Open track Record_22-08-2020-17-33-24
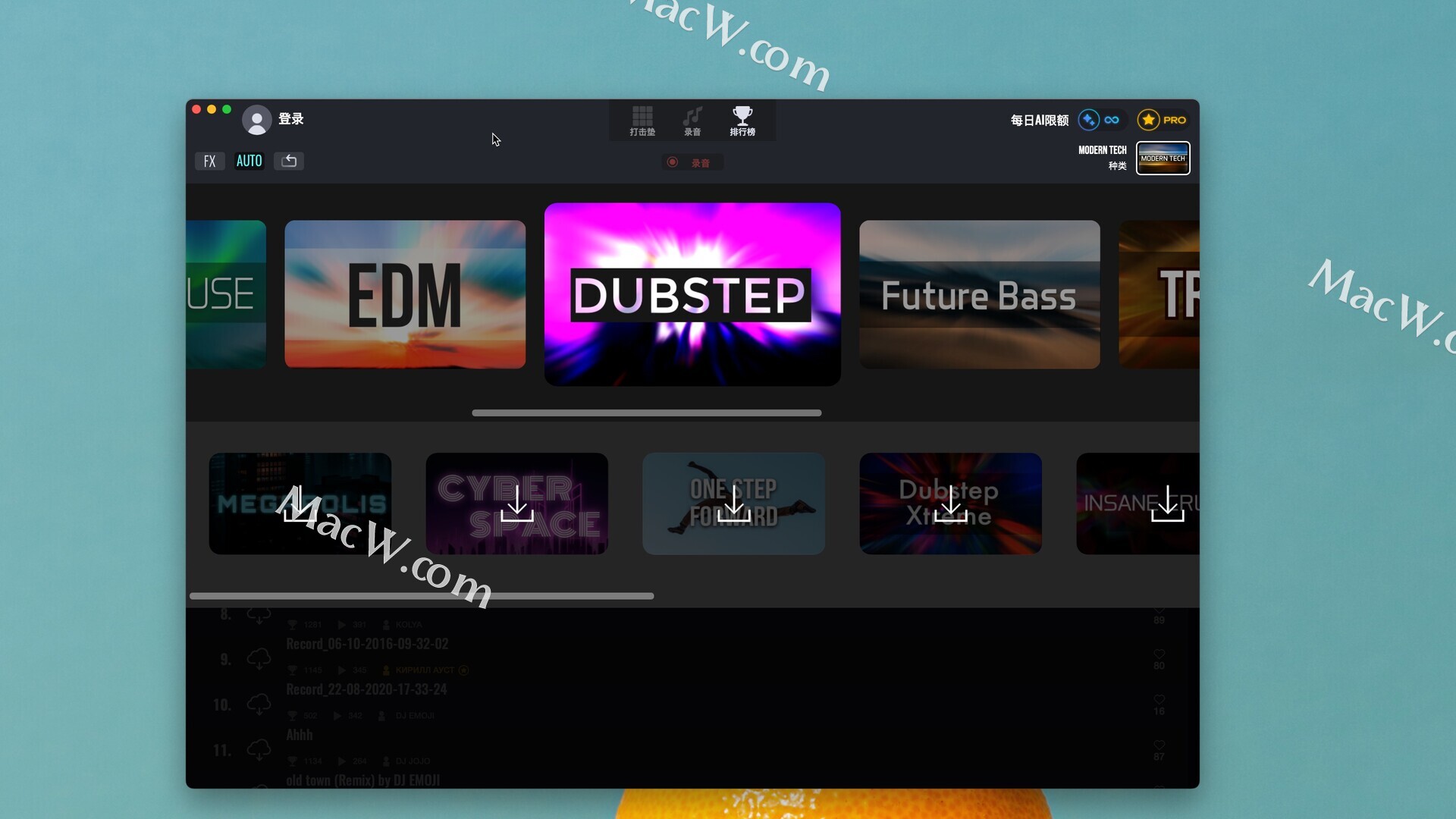 366,689
